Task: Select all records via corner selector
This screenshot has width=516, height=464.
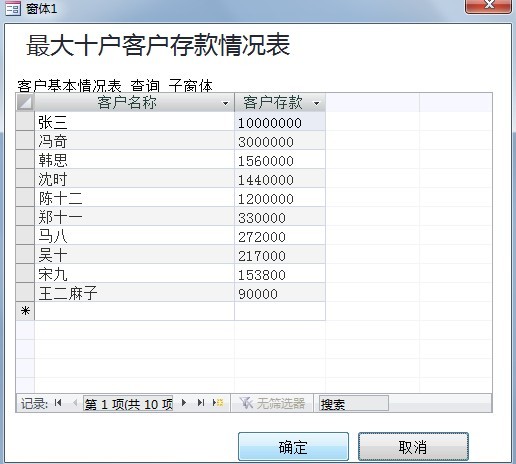Action: coord(25,102)
